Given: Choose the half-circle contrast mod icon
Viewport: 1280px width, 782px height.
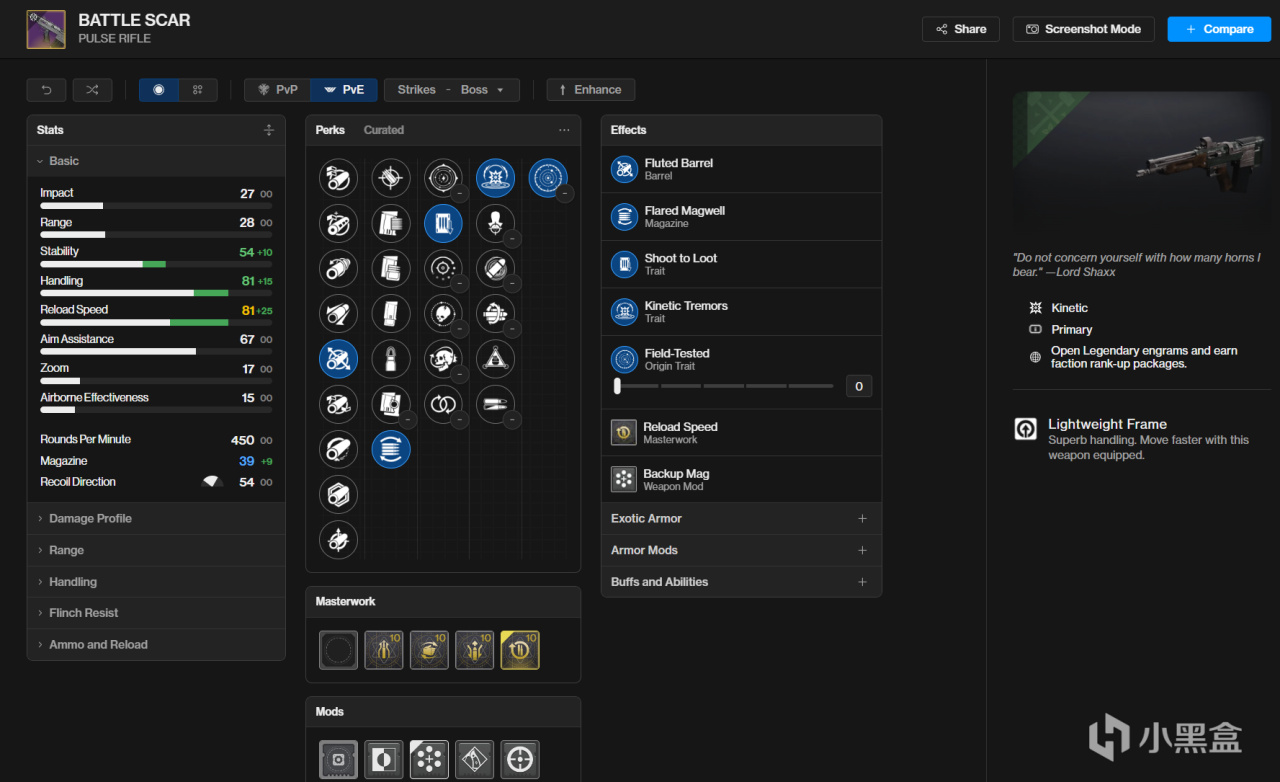Looking at the screenshot, I should point(384,760).
